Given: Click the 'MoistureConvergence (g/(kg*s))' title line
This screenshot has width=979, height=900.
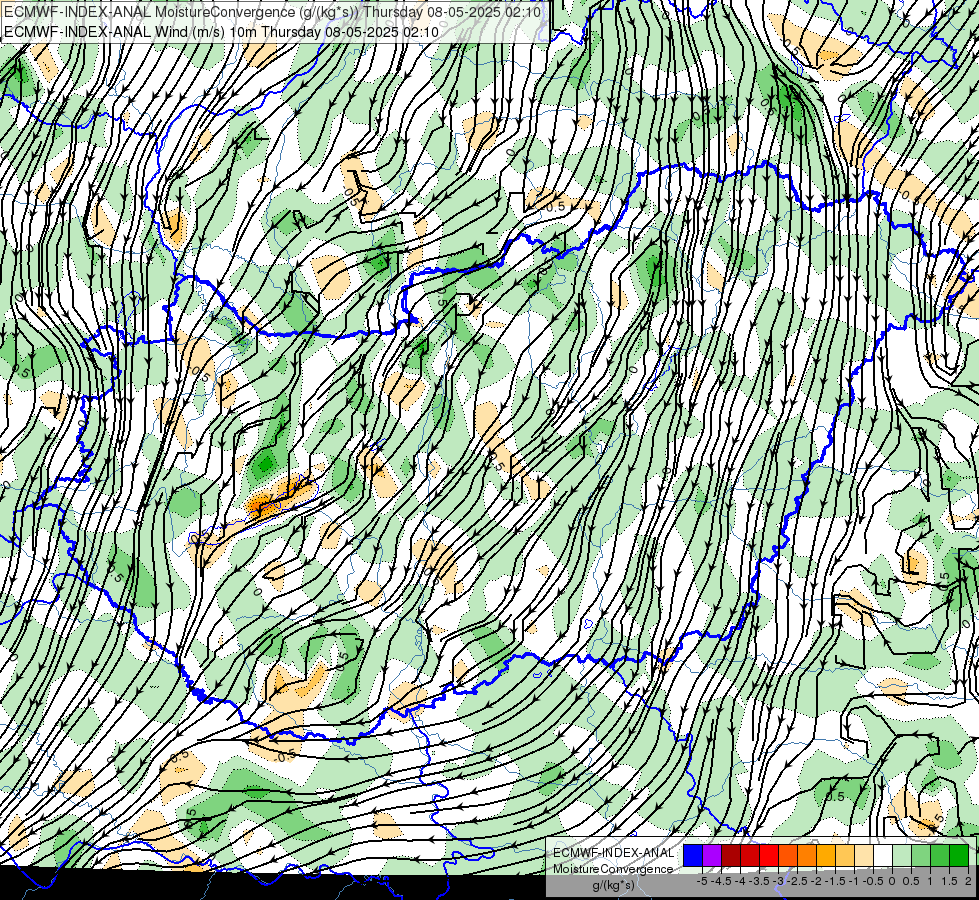Looking at the screenshot, I should pos(272,12).
